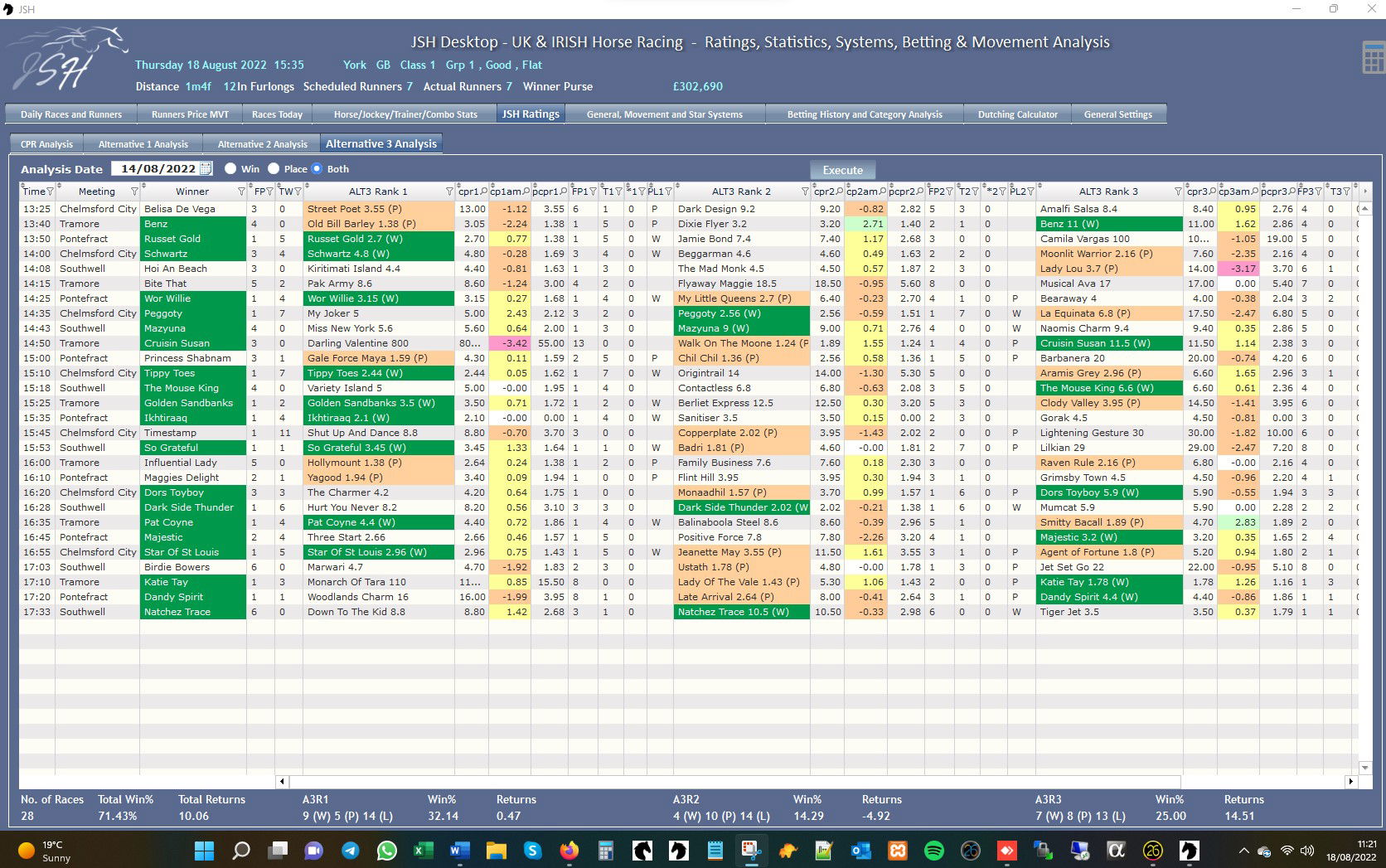
Task: Click the weather widget on taskbar
Action: (46, 851)
